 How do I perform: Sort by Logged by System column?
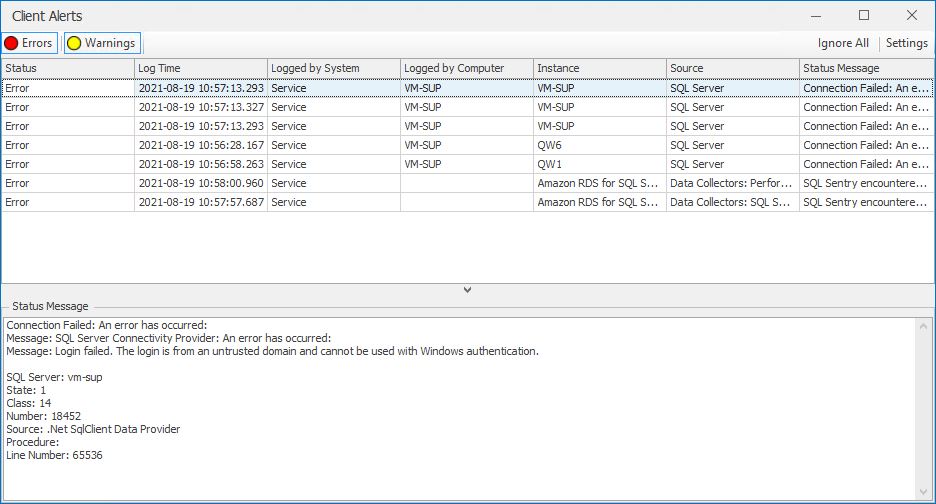(x=334, y=68)
